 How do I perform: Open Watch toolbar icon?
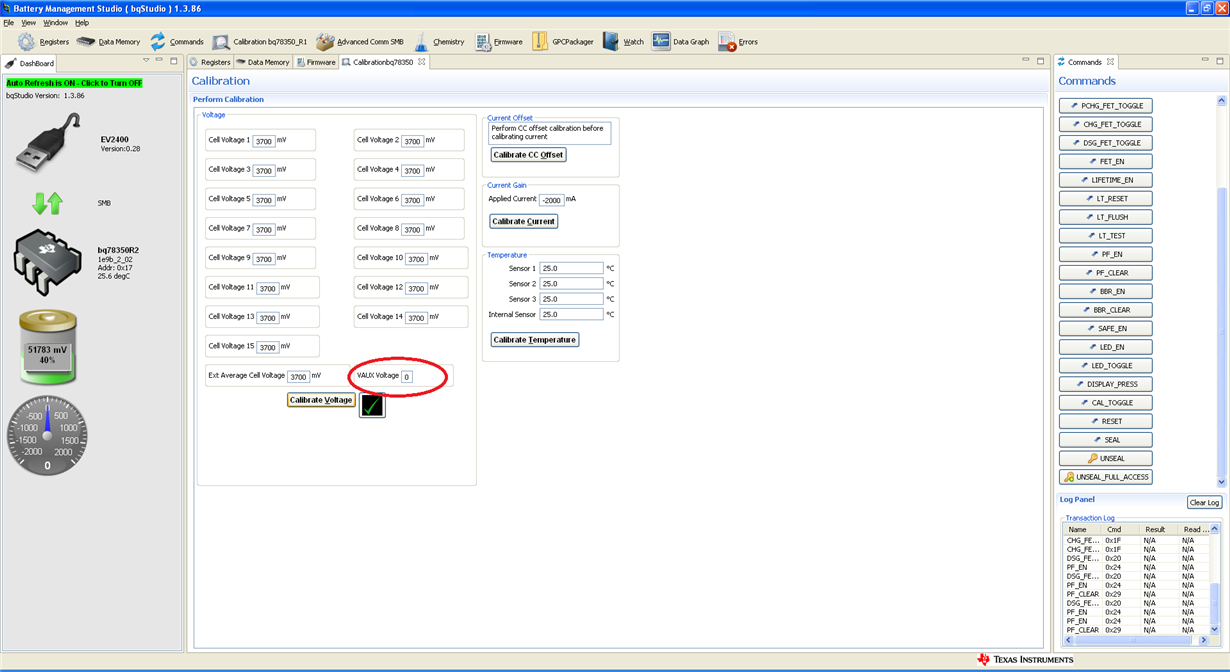coord(623,42)
